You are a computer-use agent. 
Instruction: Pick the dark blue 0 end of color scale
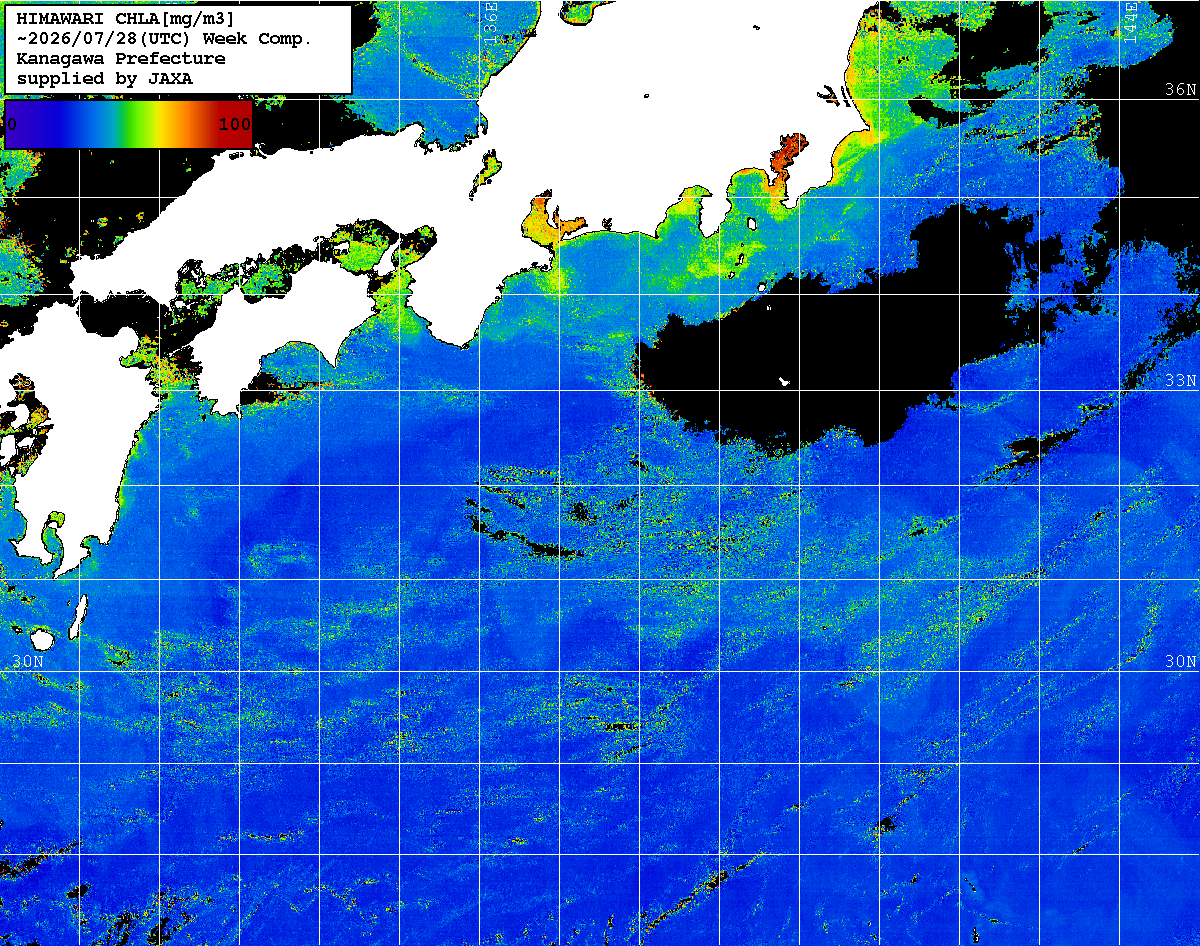click(x=14, y=124)
